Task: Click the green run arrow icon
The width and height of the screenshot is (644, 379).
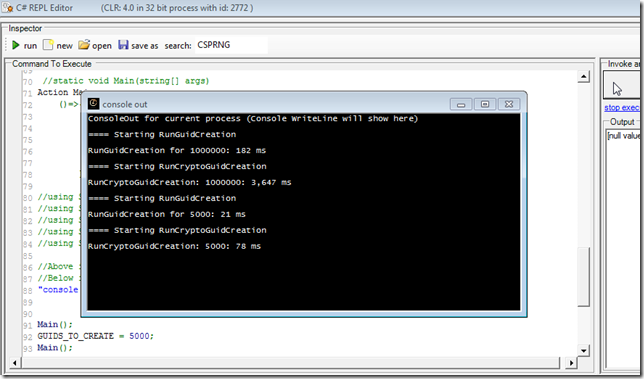Action: (16, 45)
